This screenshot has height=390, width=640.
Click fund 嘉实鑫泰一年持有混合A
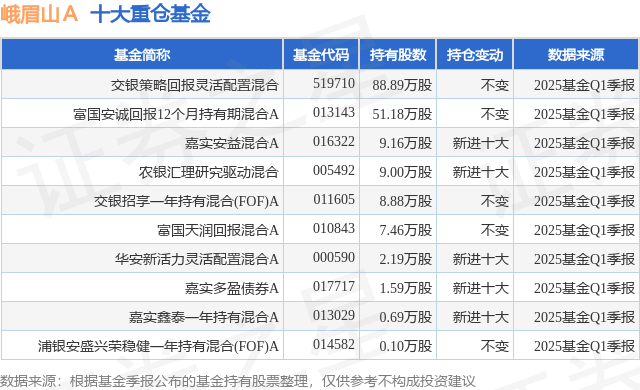pos(204,317)
